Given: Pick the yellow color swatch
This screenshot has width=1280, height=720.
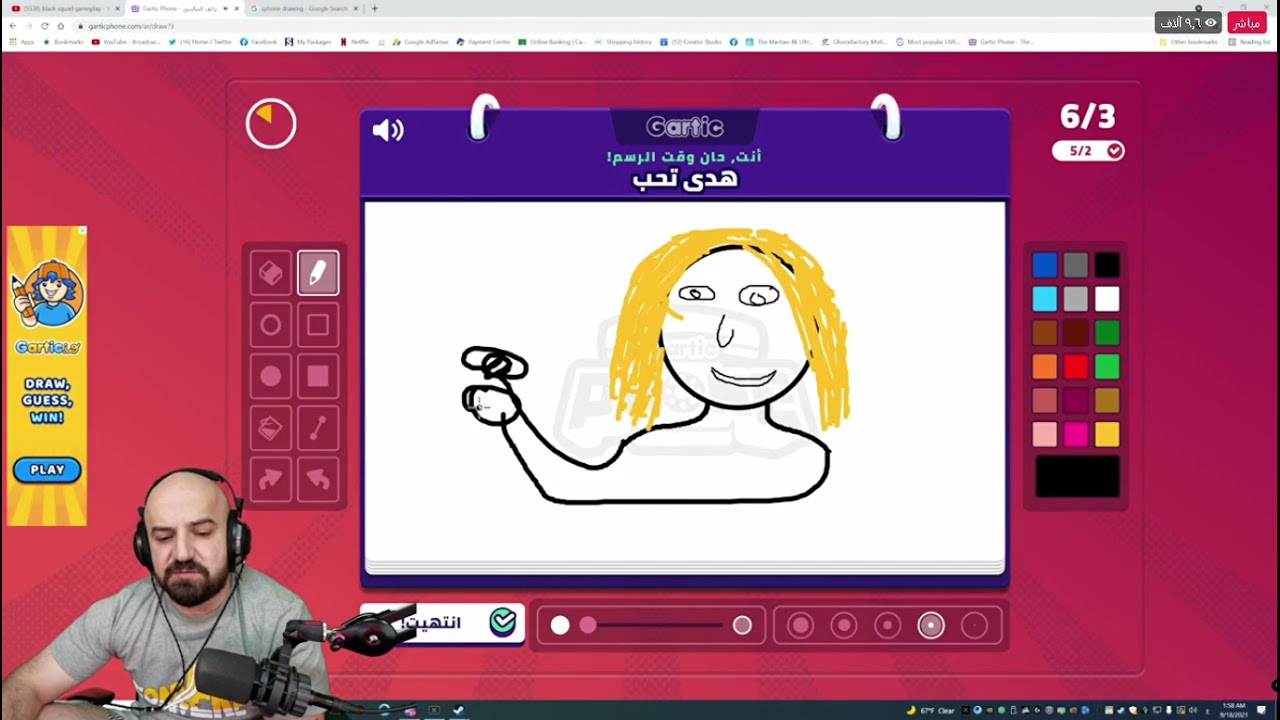Looking at the screenshot, I should (x=1107, y=435).
